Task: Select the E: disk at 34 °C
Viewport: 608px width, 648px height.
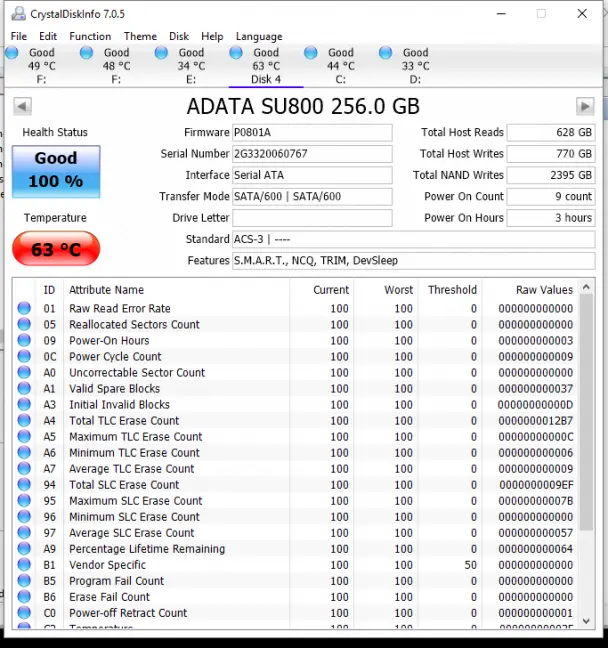Action: (191, 66)
